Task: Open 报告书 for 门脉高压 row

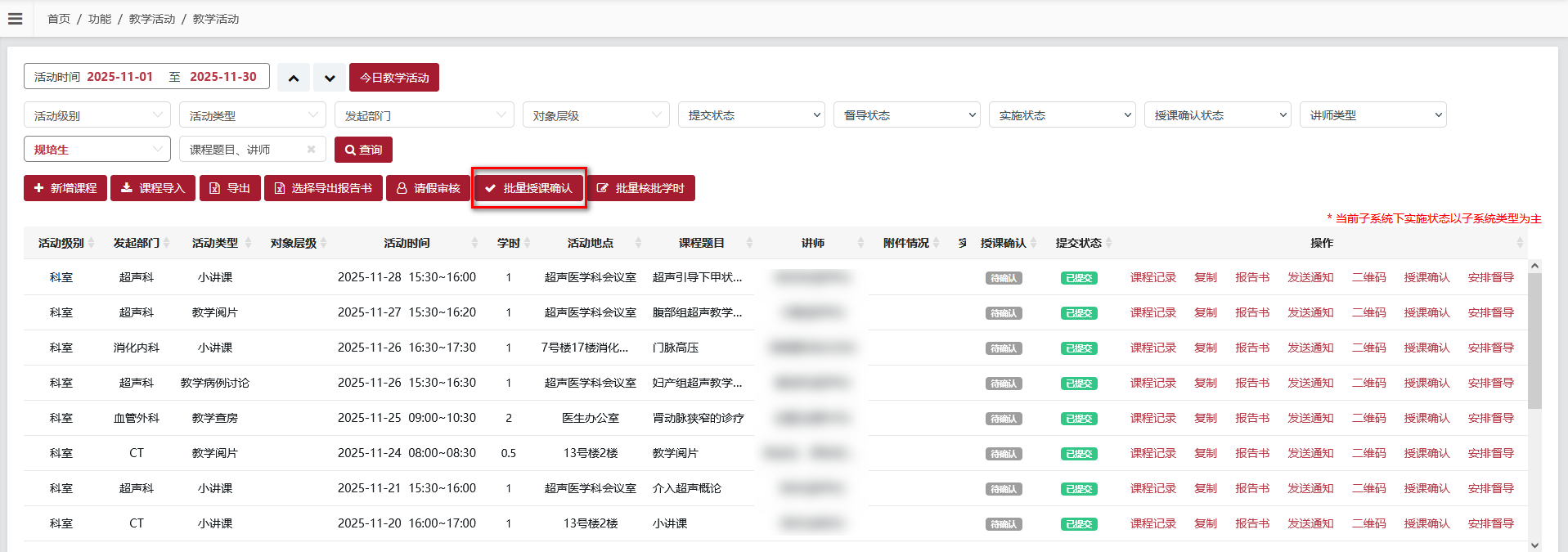Action: point(1252,348)
